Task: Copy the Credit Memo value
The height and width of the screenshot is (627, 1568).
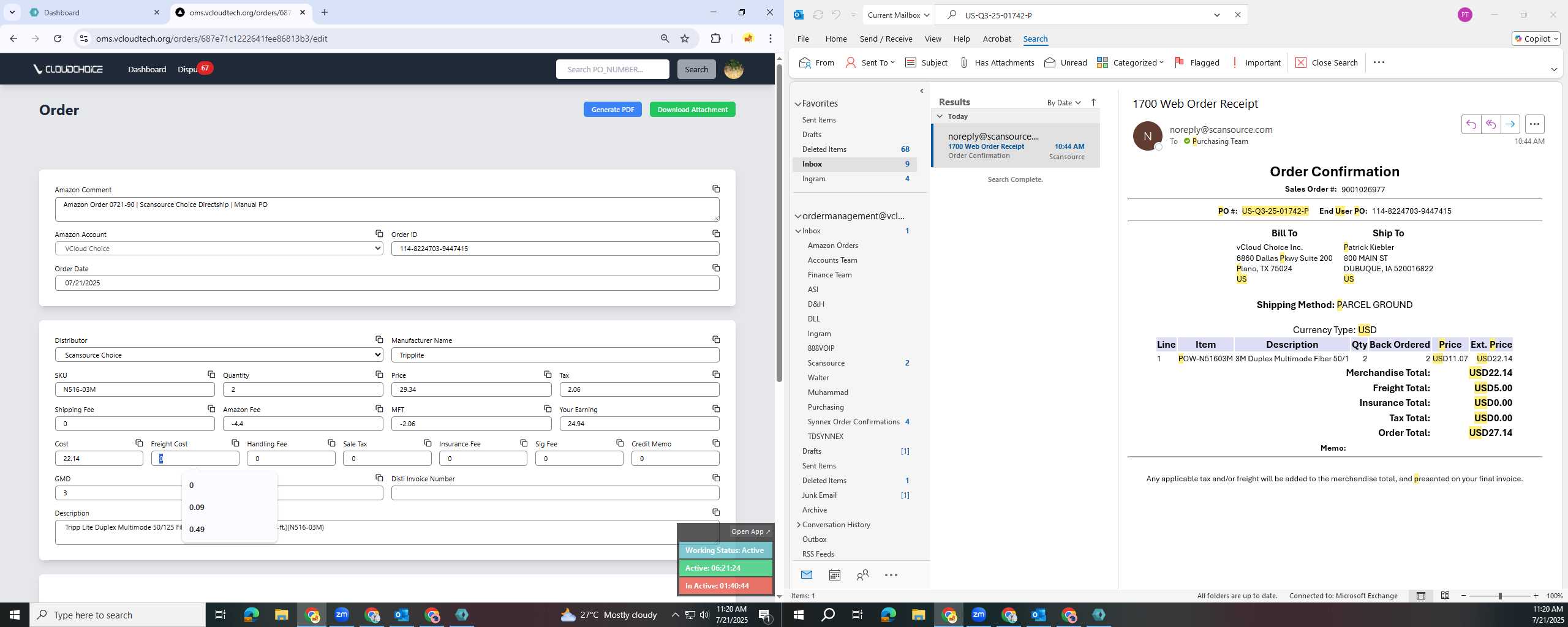Action: [715, 443]
